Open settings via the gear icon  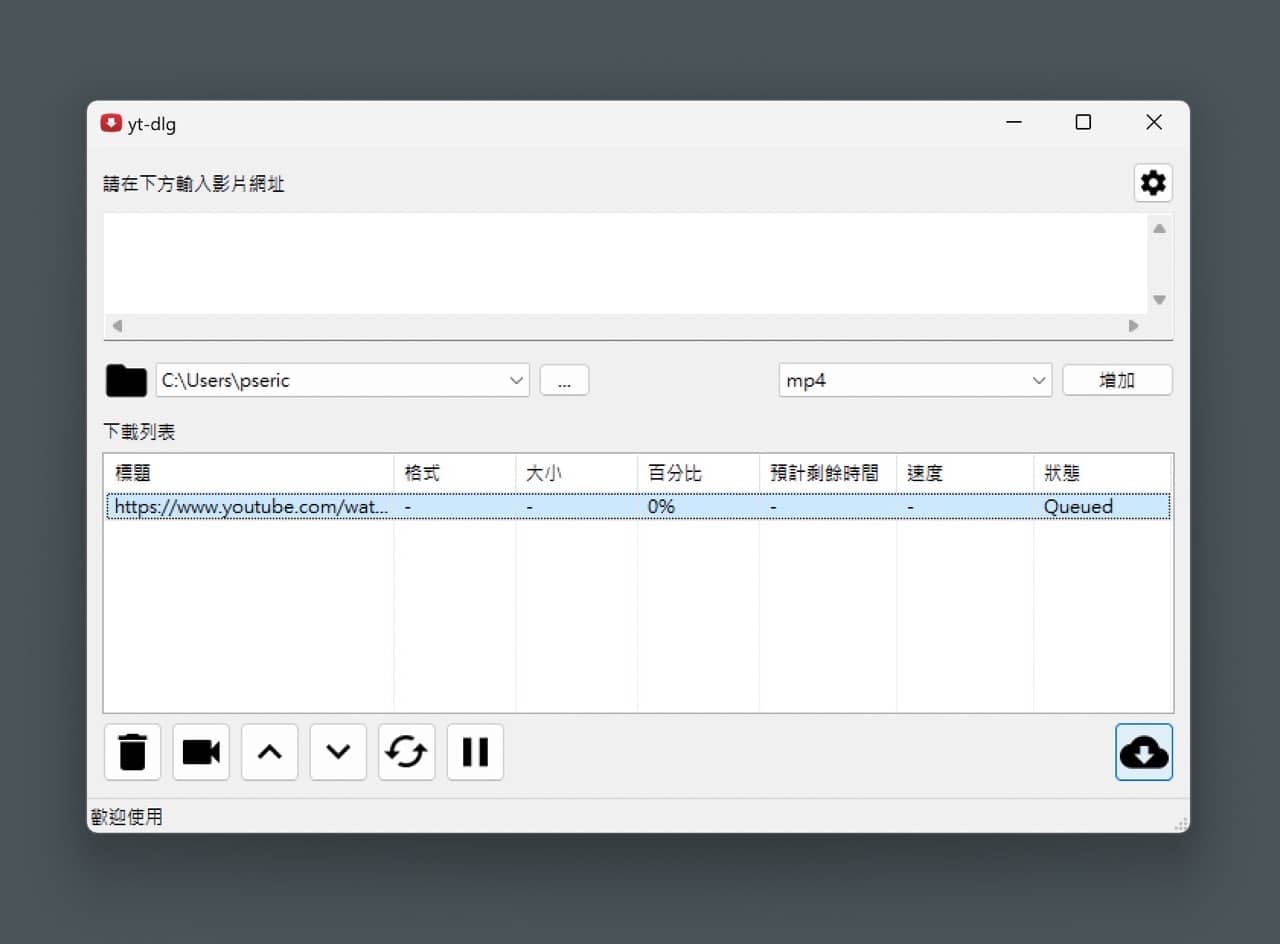[1153, 183]
